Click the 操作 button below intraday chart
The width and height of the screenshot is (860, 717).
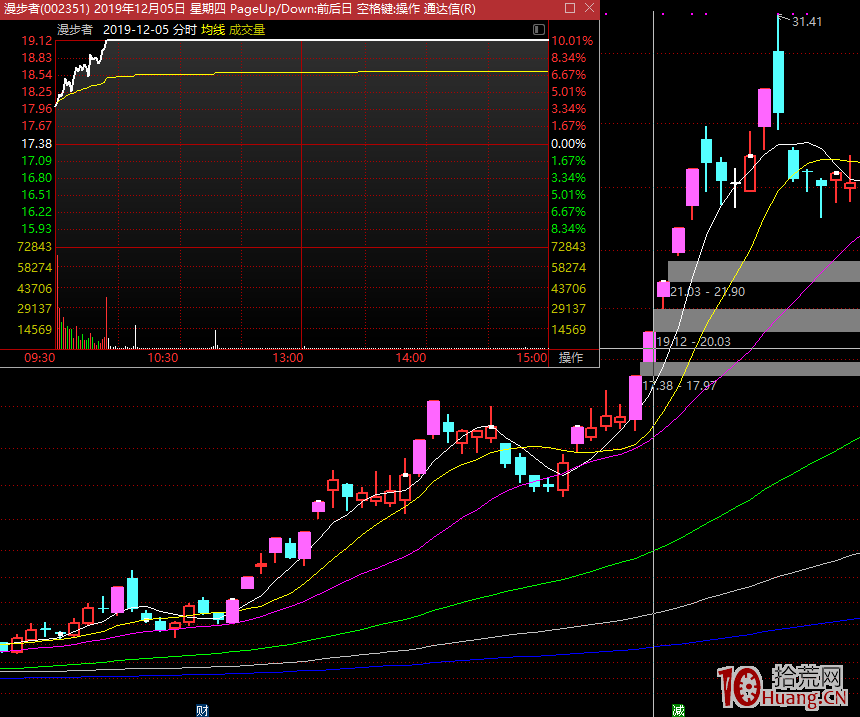click(x=571, y=357)
